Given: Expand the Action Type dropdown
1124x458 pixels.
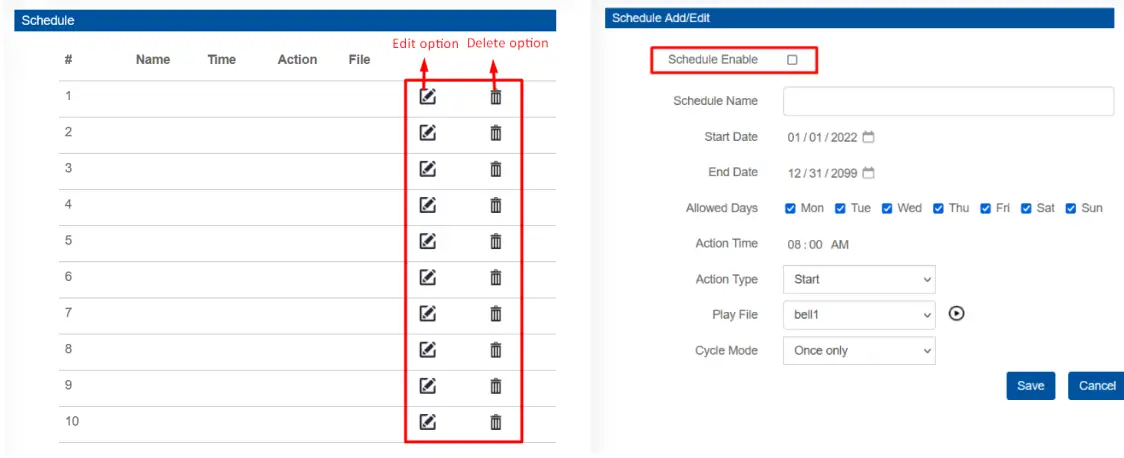Looking at the screenshot, I should tap(858, 279).
